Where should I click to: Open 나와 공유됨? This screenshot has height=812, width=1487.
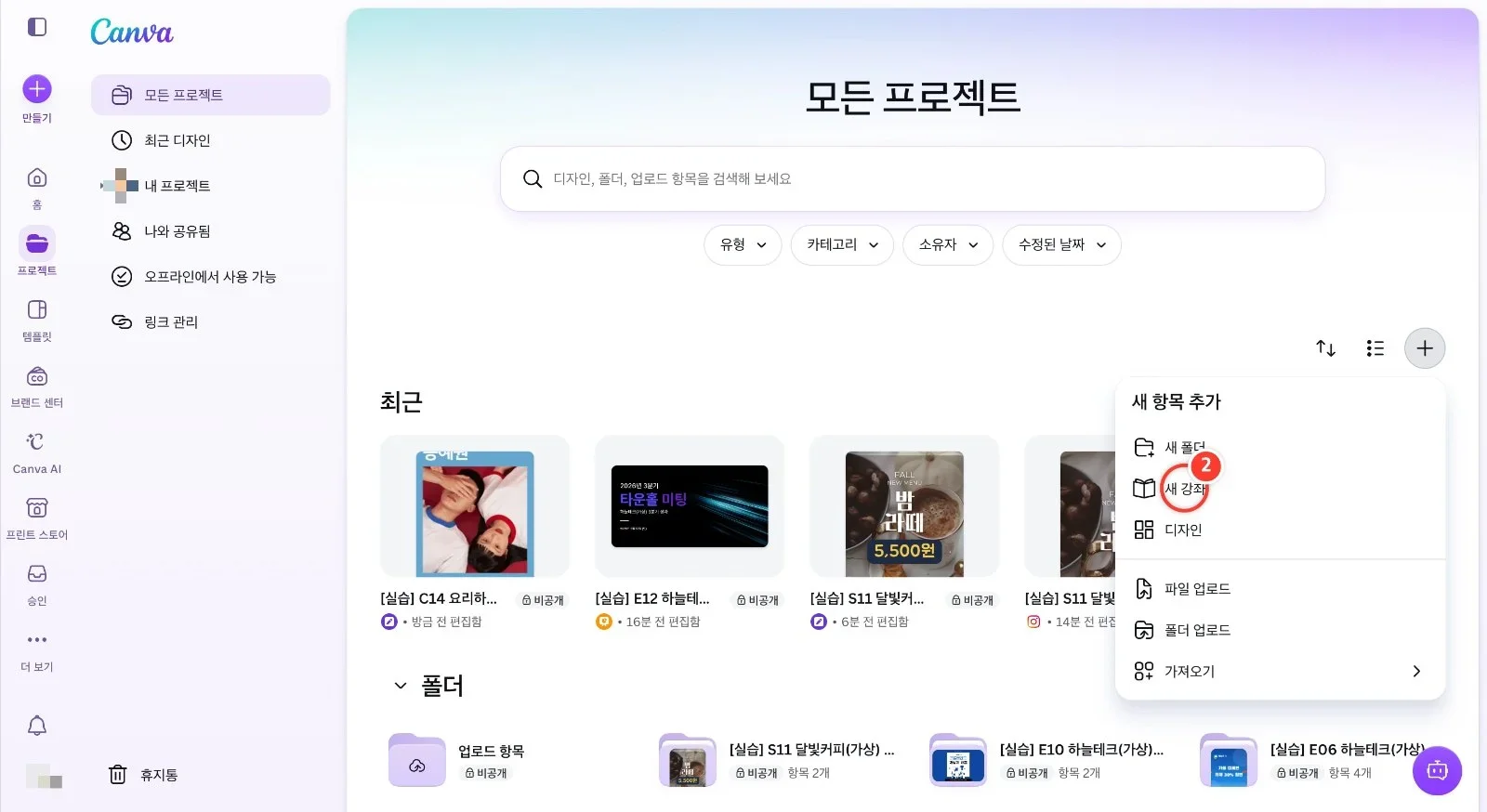(211, 231)
